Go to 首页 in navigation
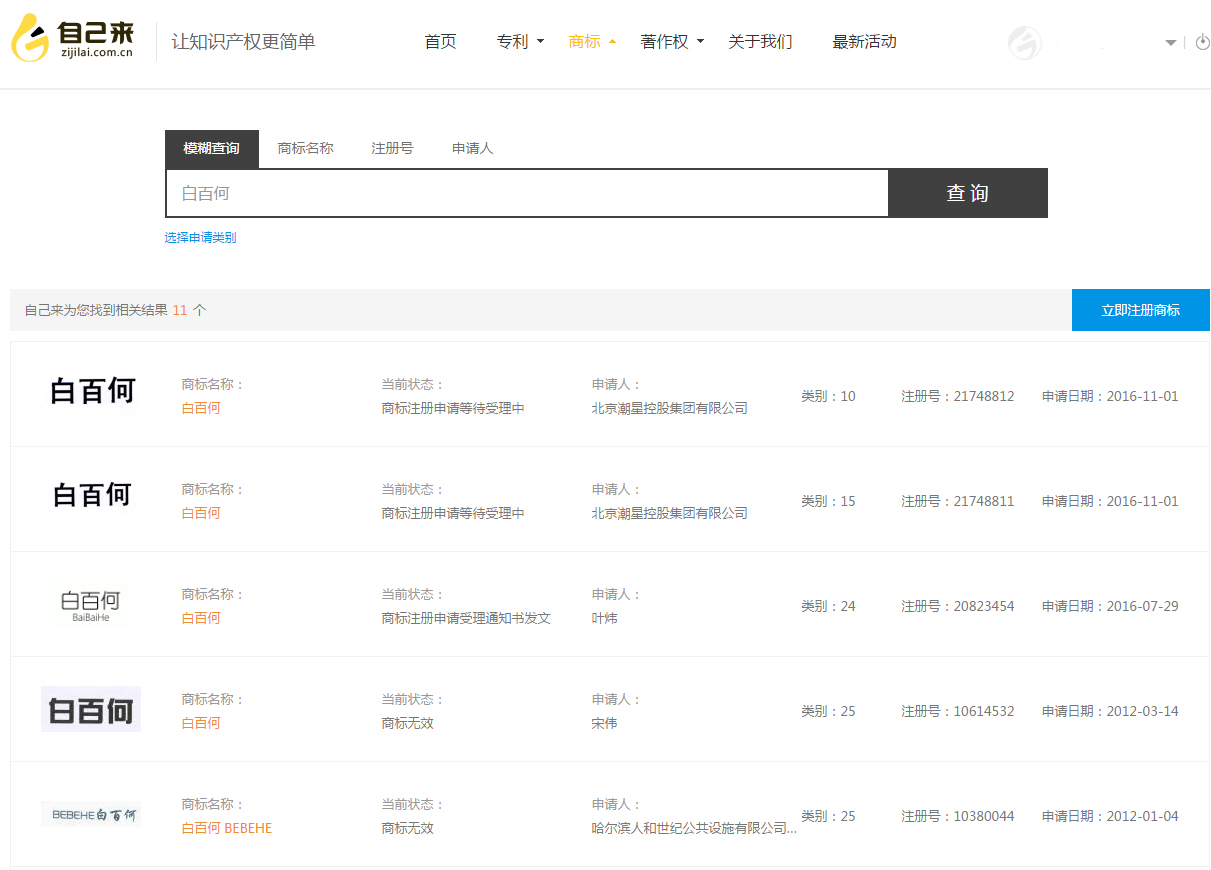This screenshot has width=1211, height=870. pyautogui.click(x=440, y=41)
